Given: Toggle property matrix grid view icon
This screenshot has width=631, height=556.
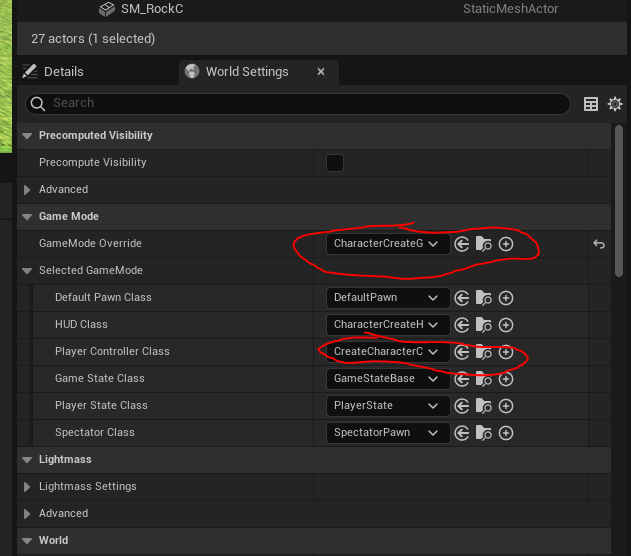Looking at the screenshot, I should (x=591, y=104).
